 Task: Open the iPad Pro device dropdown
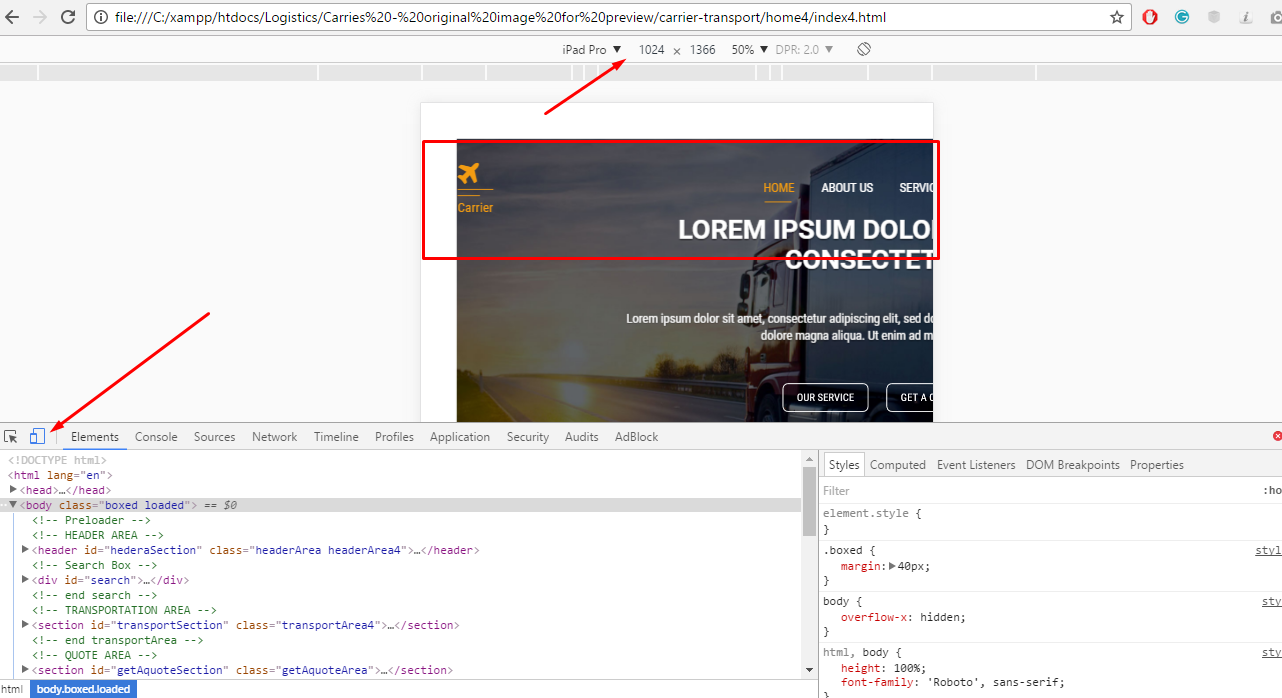tap(591, 49)
